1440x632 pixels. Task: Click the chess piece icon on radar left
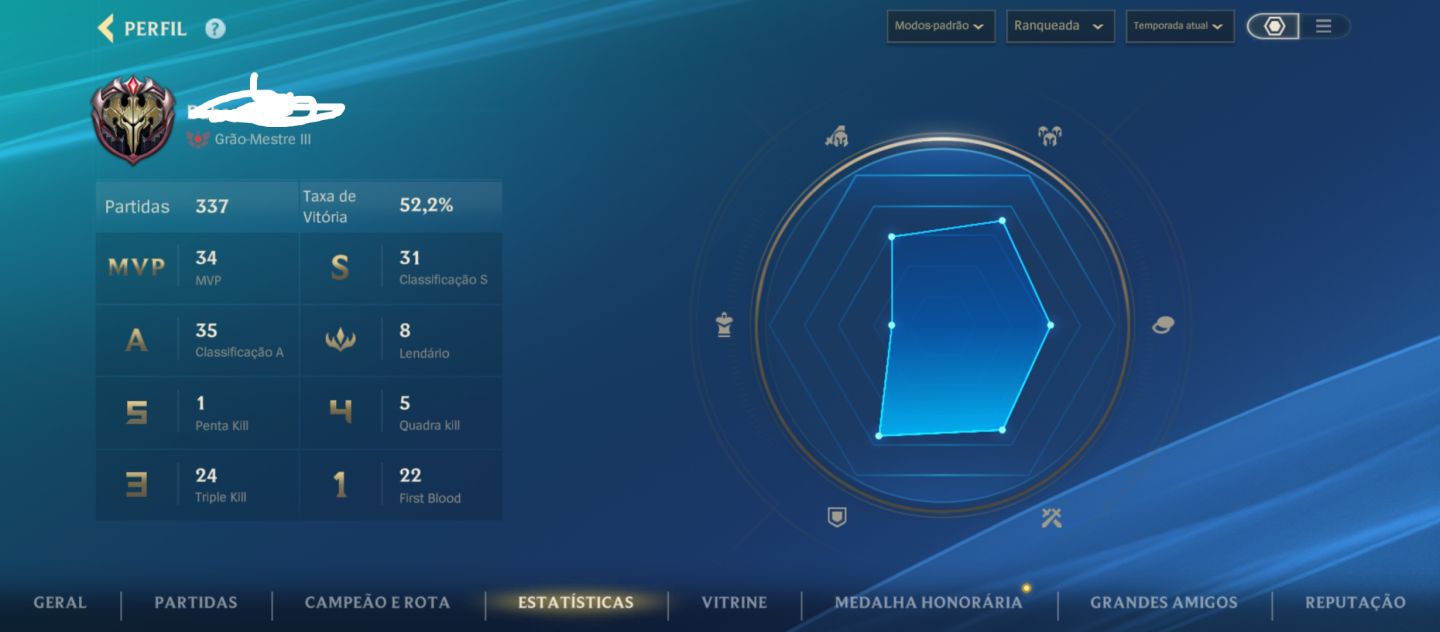(x=725, y=325)
